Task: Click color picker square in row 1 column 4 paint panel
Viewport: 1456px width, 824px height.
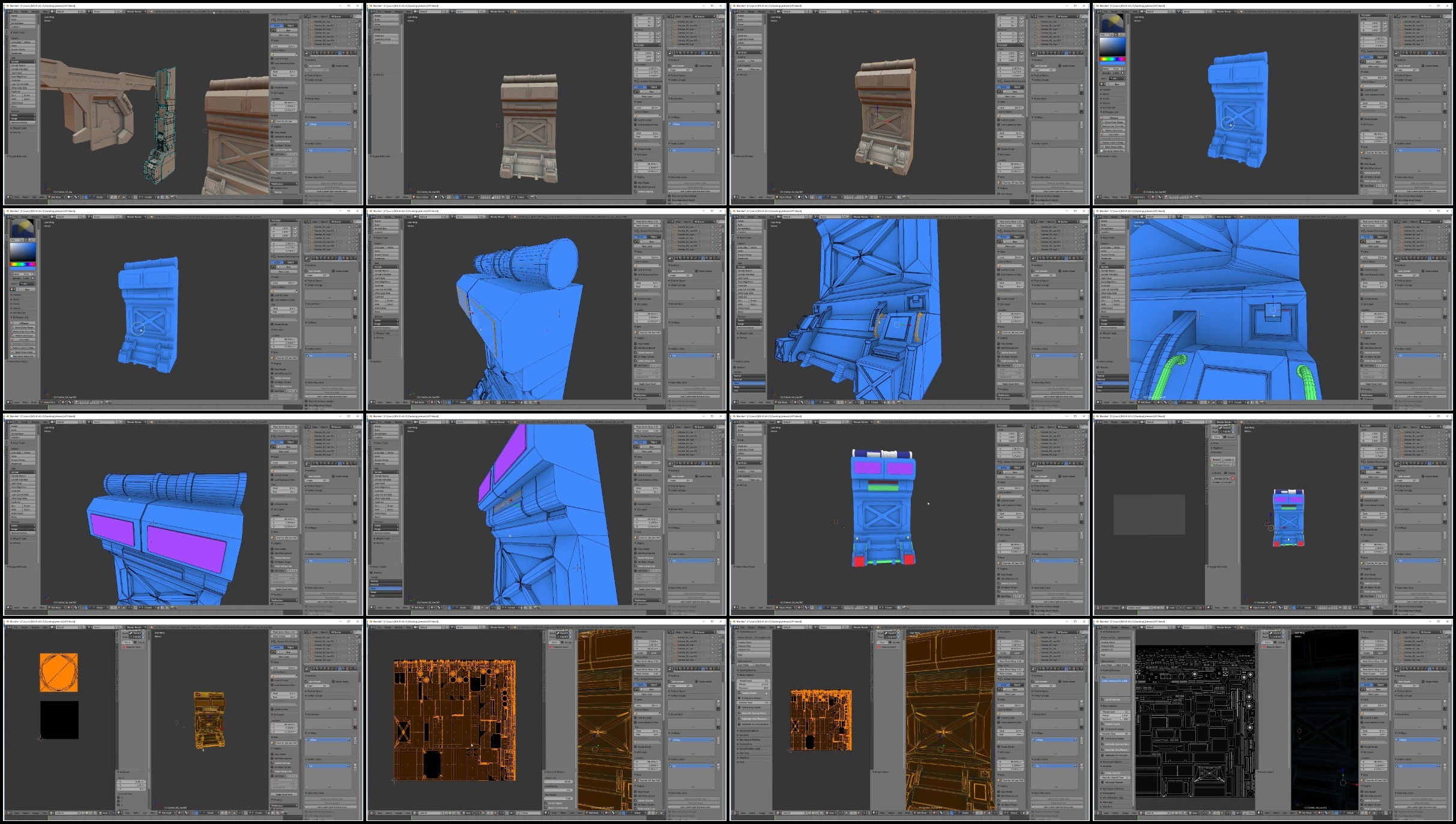Action: point(1113,47)
